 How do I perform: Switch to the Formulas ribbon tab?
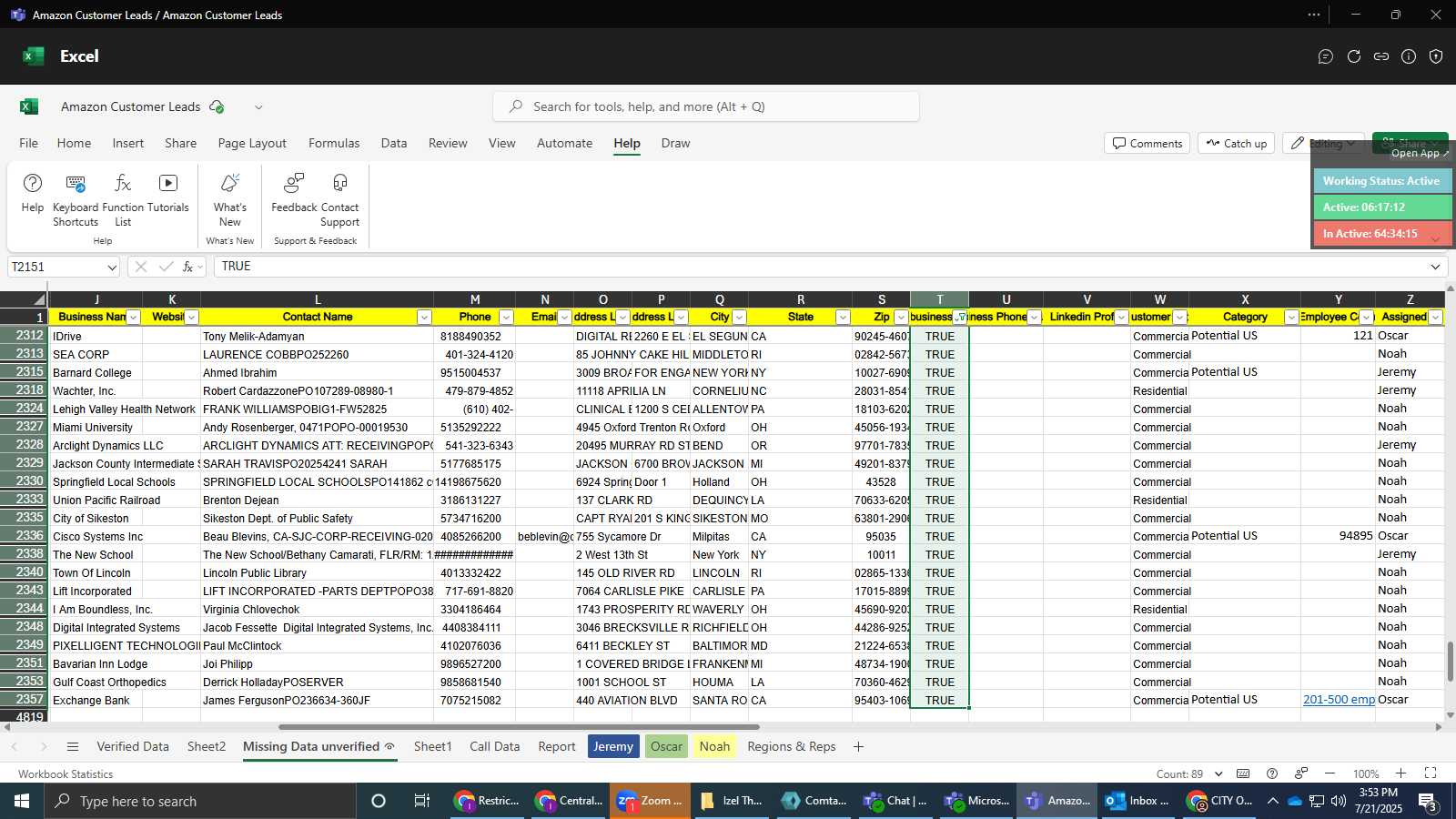coord(334,143)
